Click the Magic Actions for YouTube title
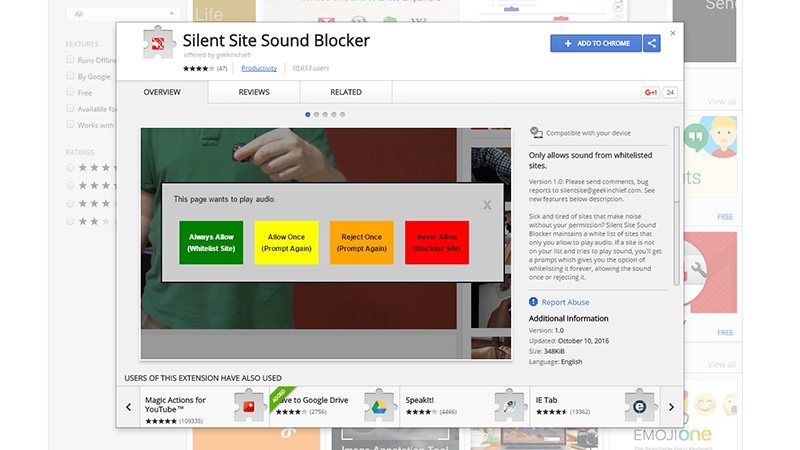Viewport: 800px width, 450px height. [x=175, y=405]
